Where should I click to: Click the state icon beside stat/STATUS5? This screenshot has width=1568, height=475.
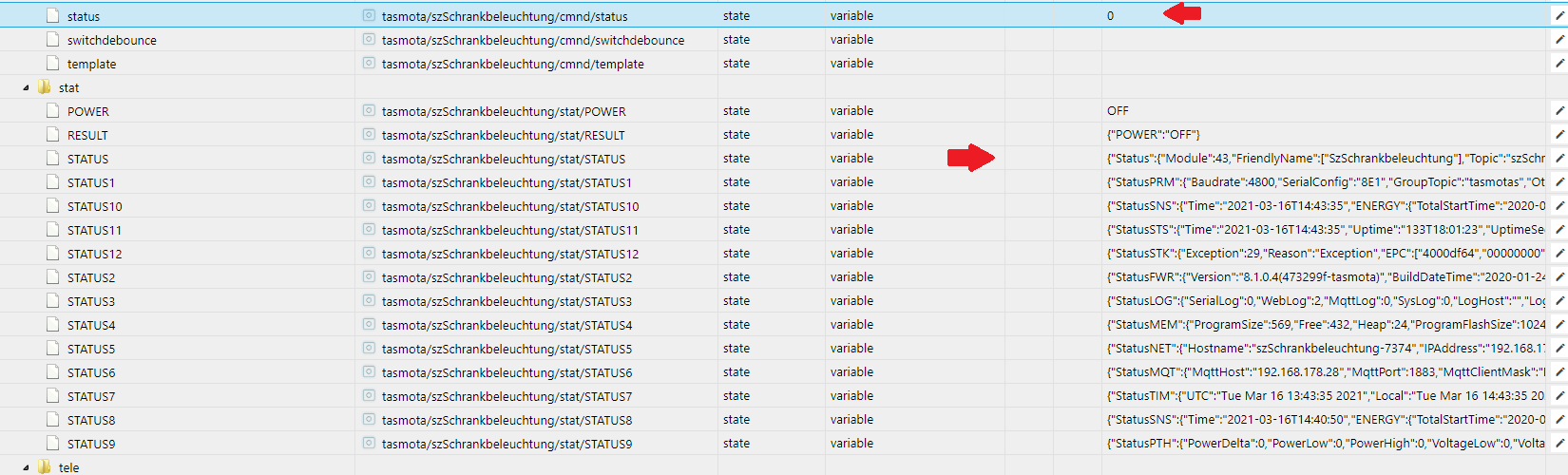point(369,349)
